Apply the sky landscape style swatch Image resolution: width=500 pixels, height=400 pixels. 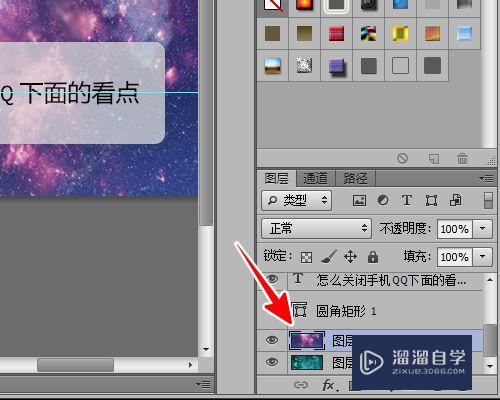(272, 65)
